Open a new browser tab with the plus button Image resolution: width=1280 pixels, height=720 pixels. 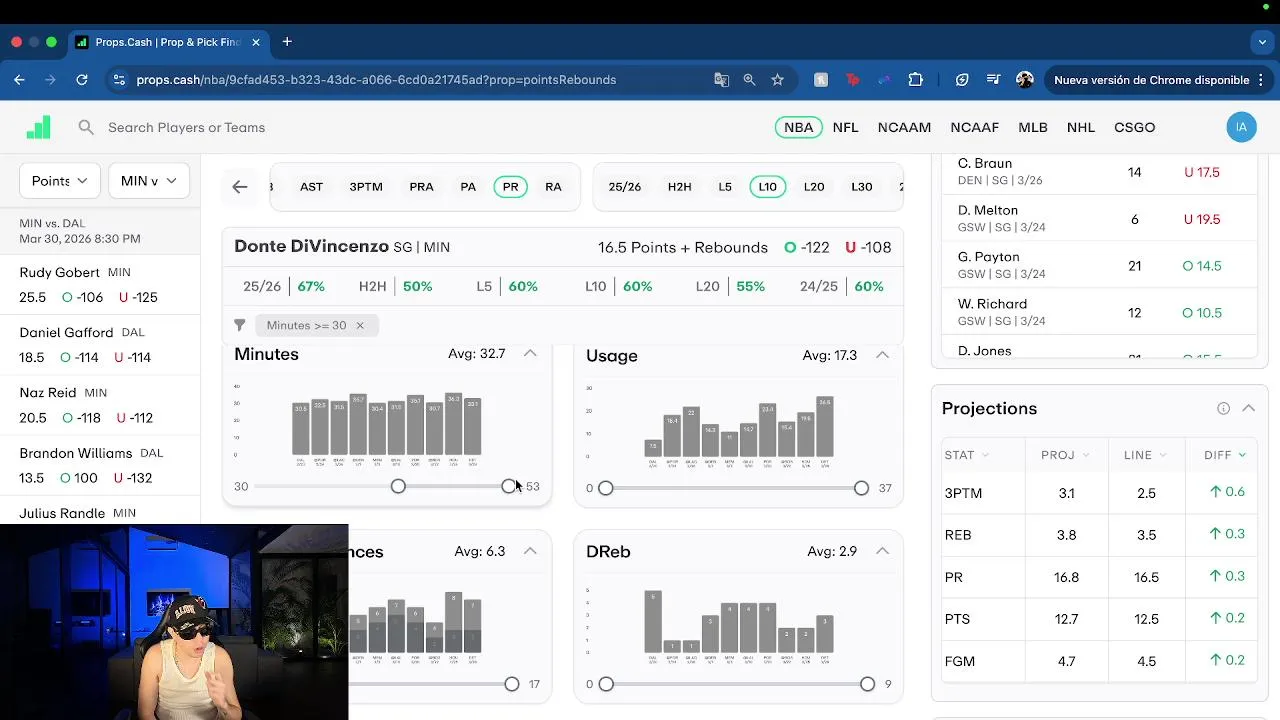pos(287,42)
